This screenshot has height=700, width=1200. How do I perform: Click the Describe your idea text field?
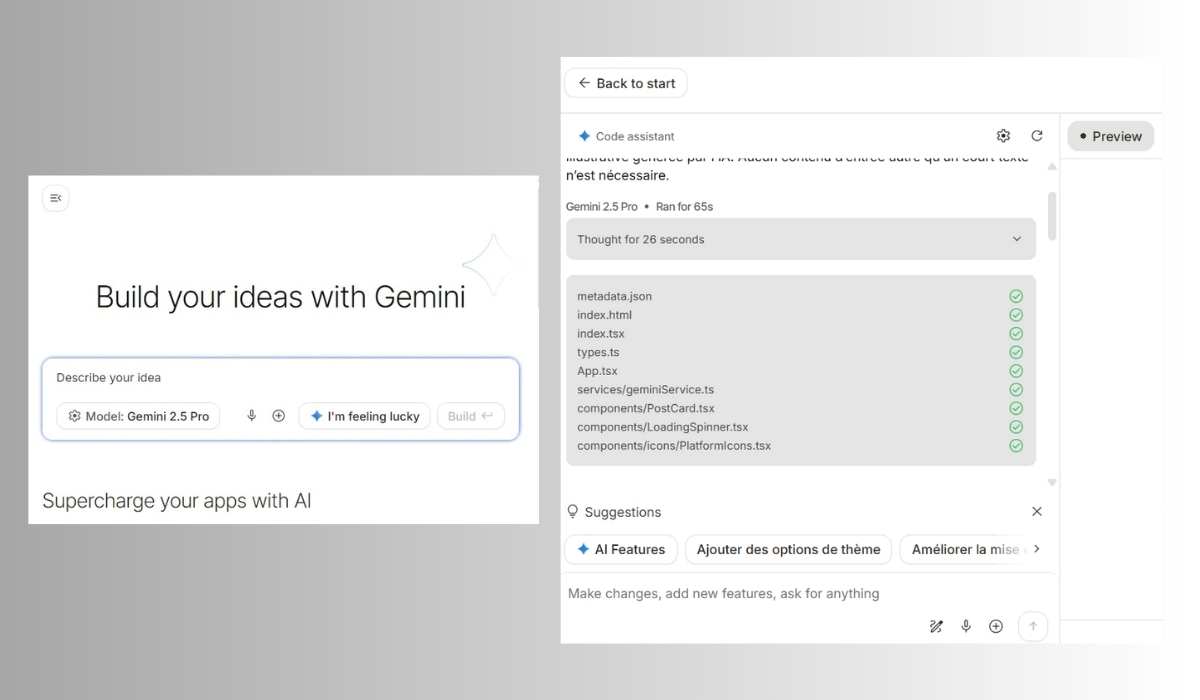280,378
